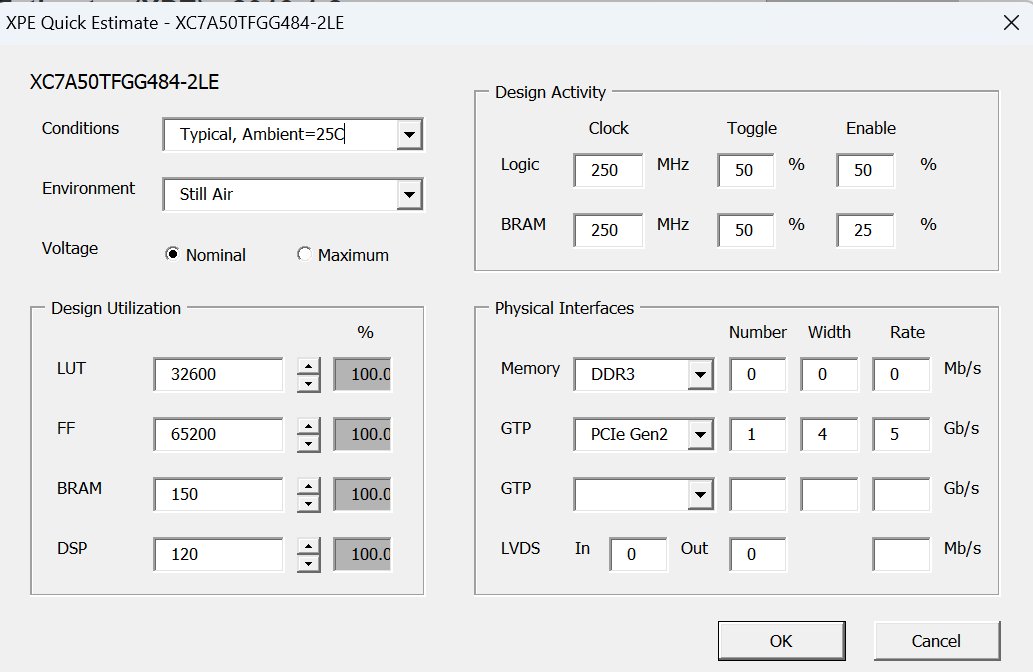The image size is (1033, 672).
Task: Choose the Maximum voltage option
Action: pyautogui.click(x=304, y=255)
